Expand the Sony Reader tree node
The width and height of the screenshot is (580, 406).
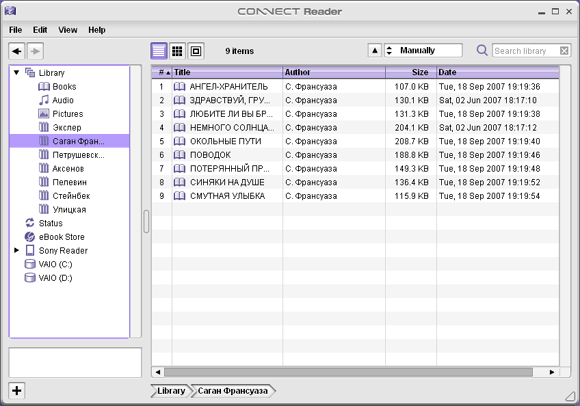click(16, 250)
